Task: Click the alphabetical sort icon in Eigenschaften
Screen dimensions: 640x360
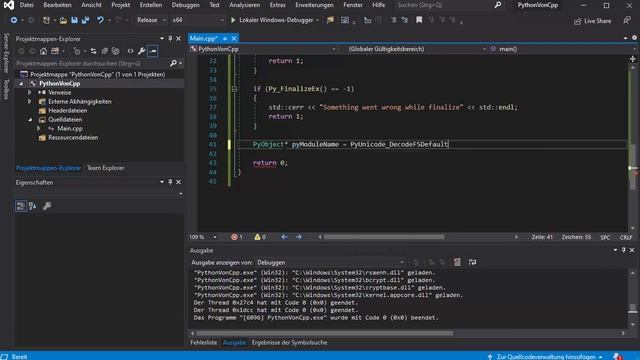Action: (32, 206)
